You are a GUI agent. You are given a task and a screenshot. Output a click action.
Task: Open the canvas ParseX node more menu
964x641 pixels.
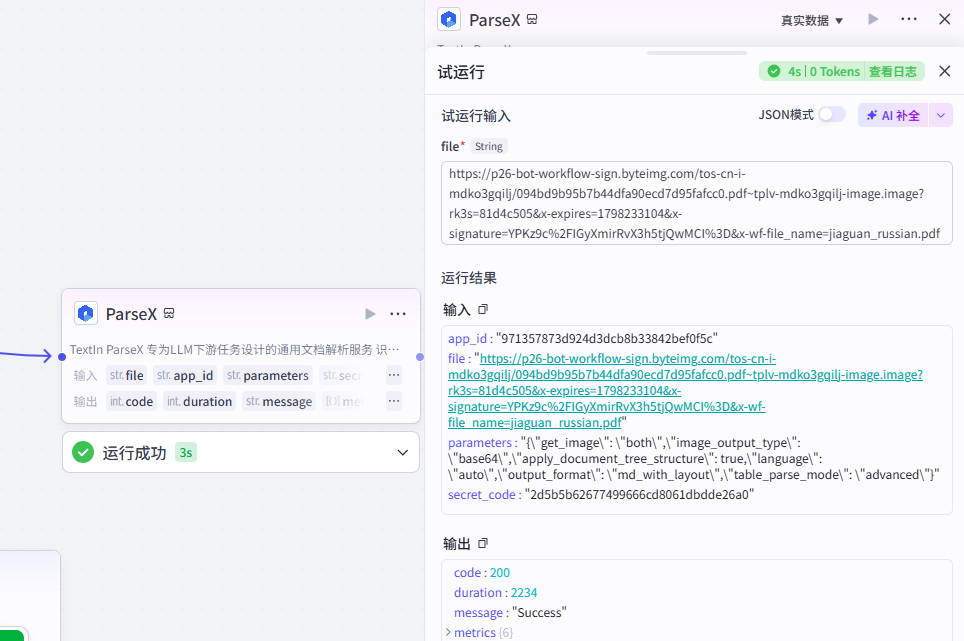(x=398, y=314)
